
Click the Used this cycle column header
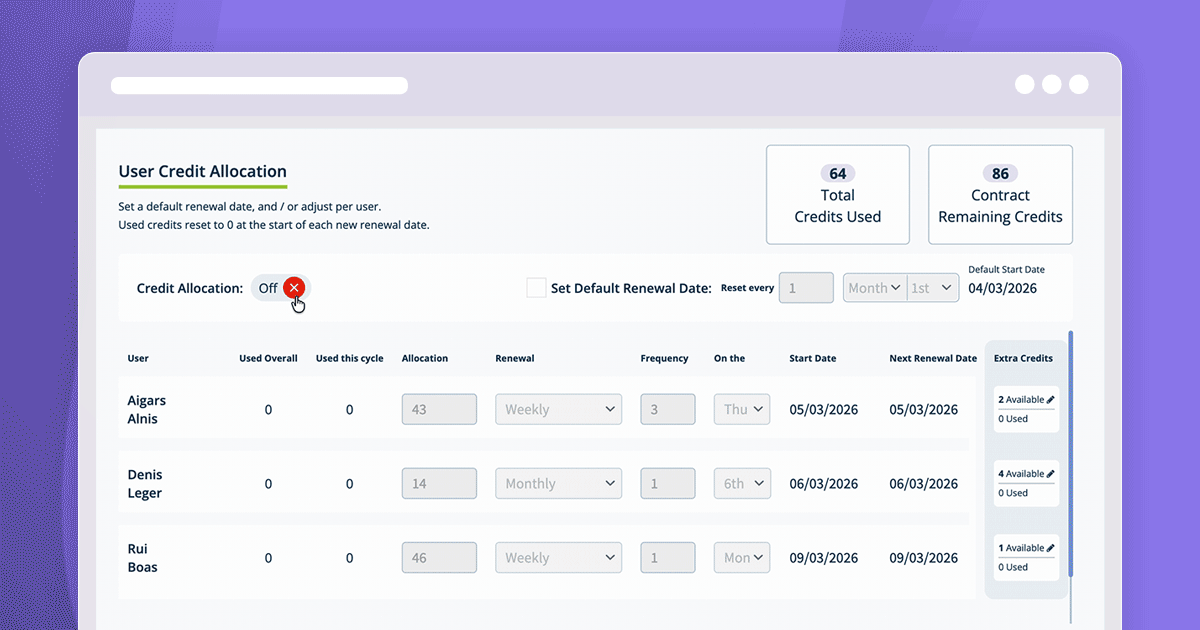[x=349, y=358]
